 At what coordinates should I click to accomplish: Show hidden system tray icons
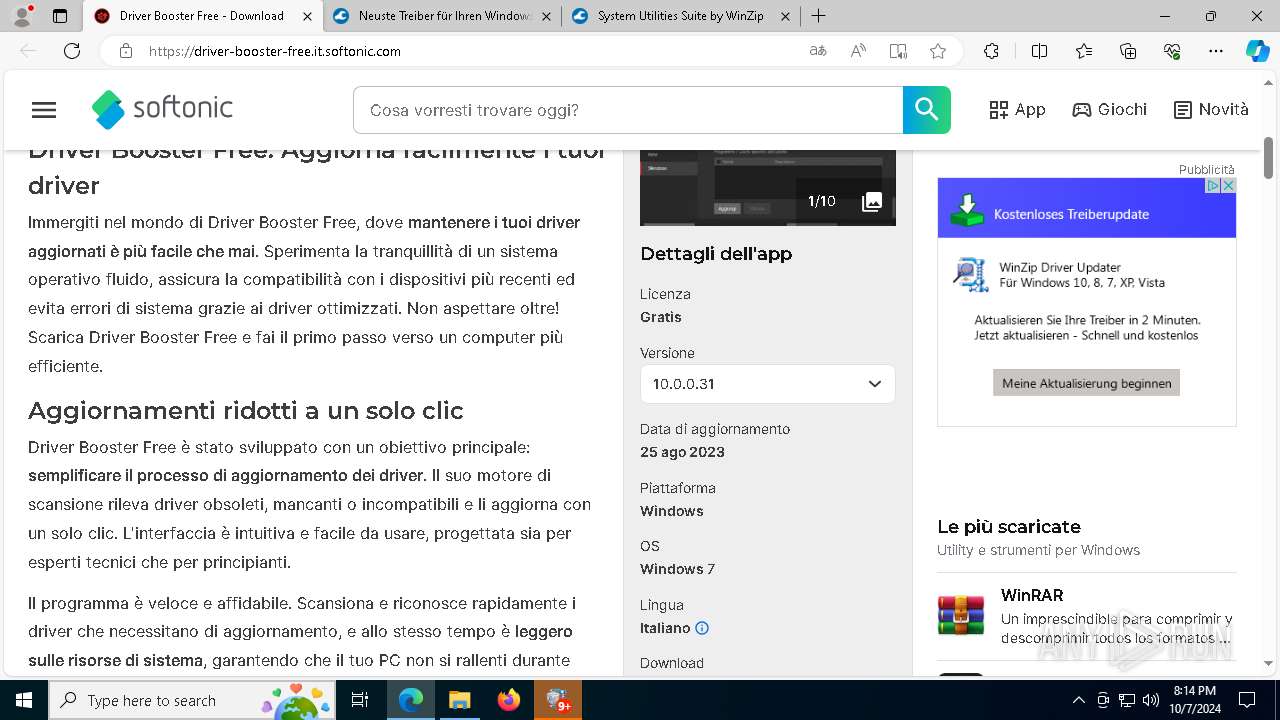pyautogui.click(x=1078, y=700)
